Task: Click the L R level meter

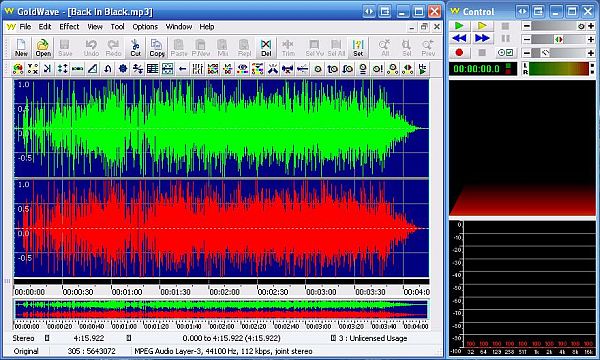Action: (x=559, y=69)
